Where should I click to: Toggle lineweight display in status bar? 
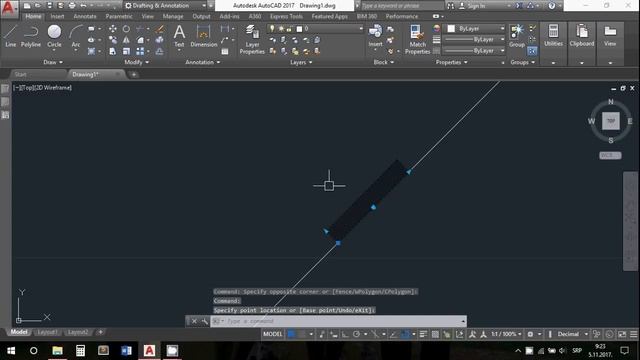[x=423, y=334]
